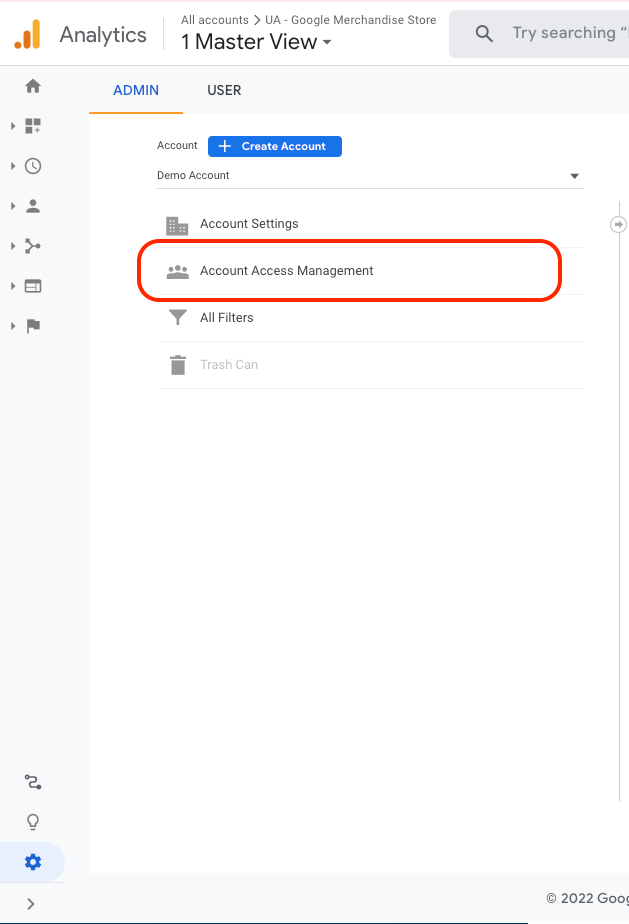Open Account Access Management
The height and width of the screenshot is (924, 629).
(x=287, y=271)
